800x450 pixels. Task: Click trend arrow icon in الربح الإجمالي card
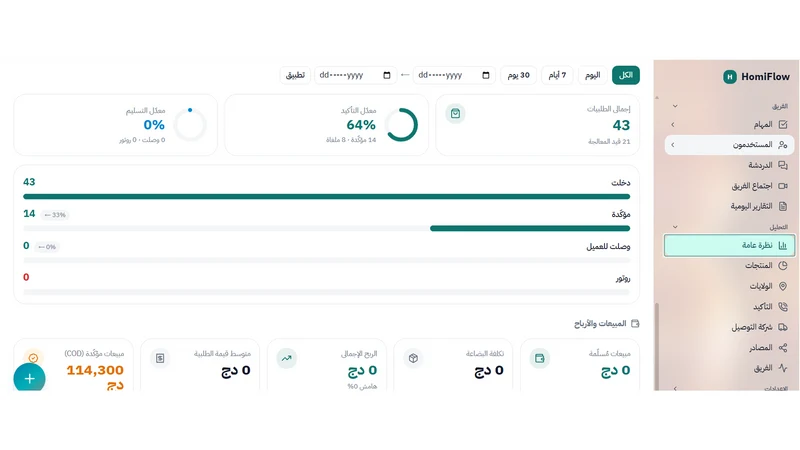pyautogui.click(x=287, y=358)
